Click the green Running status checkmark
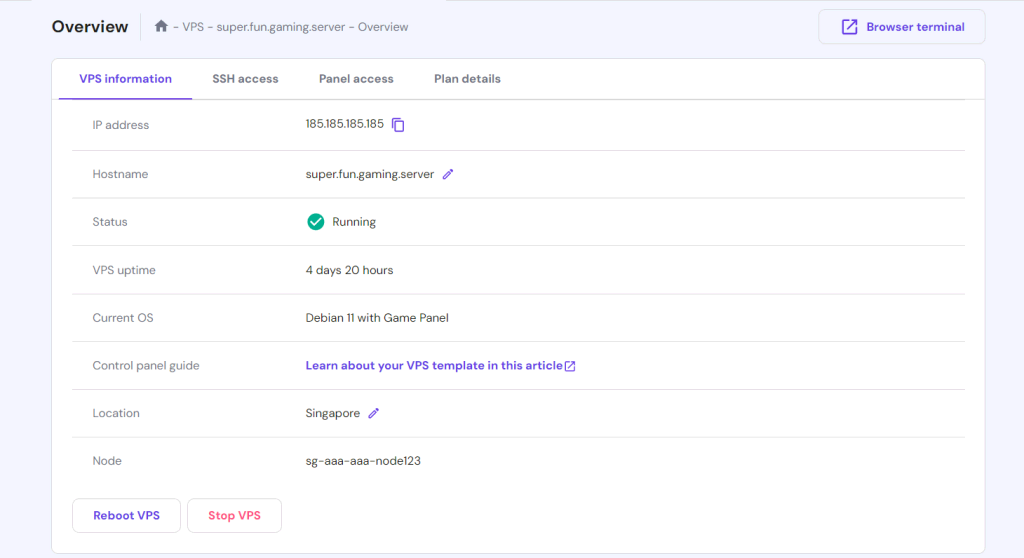The height and width of the screenshot is (558, 1024). click(316, 222)
